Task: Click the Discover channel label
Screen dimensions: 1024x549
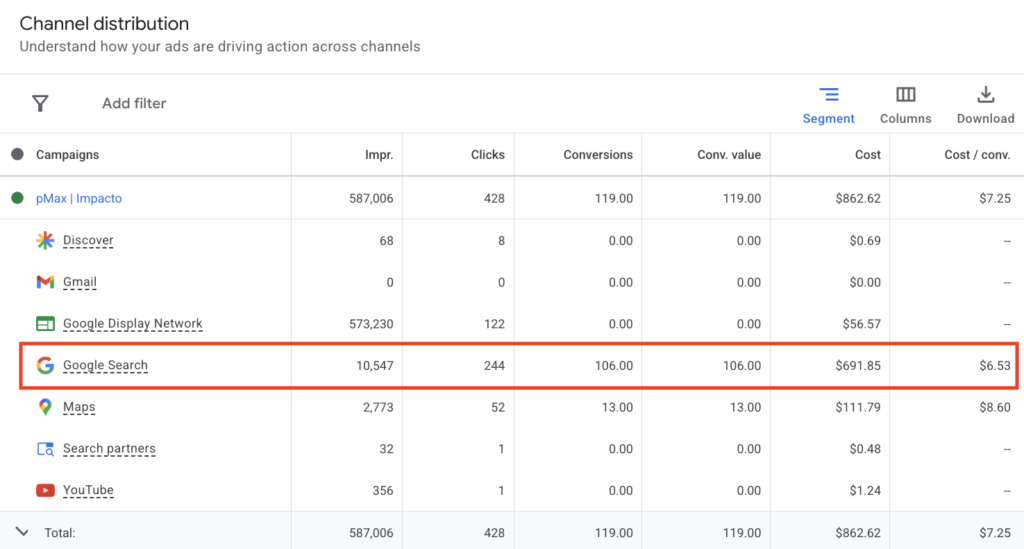Action: [88, 240]
